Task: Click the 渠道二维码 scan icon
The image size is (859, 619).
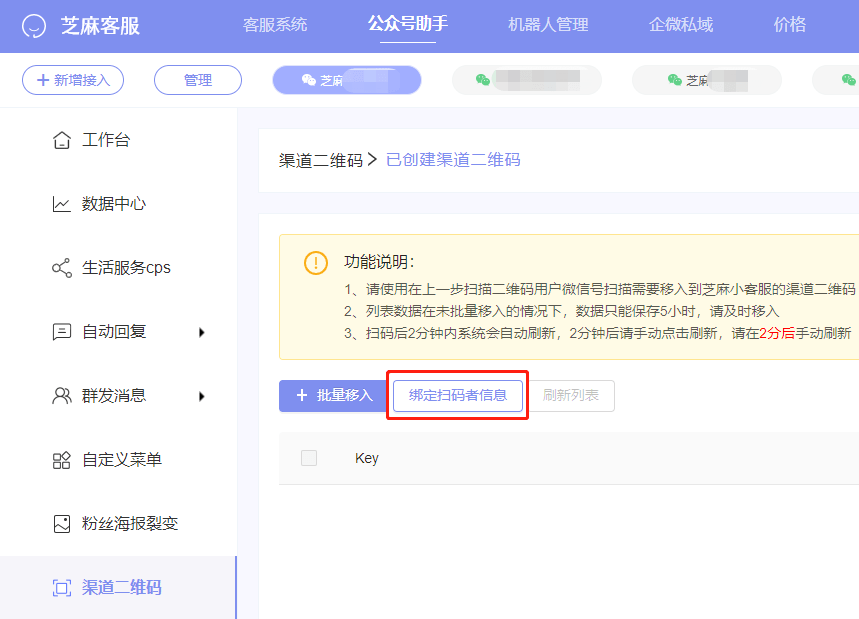Action: (x=62, y=588)
